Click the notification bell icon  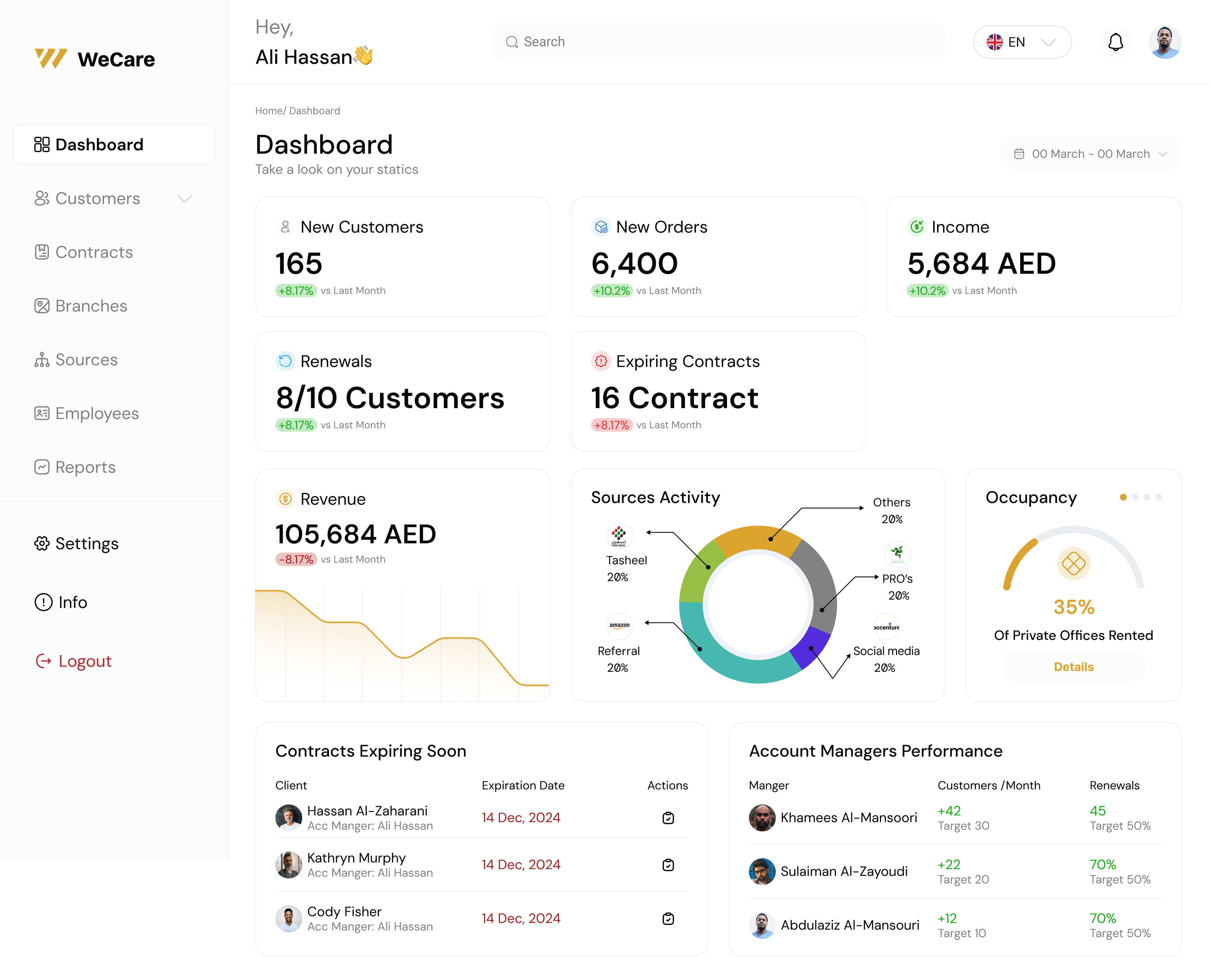click(1115, 42)
